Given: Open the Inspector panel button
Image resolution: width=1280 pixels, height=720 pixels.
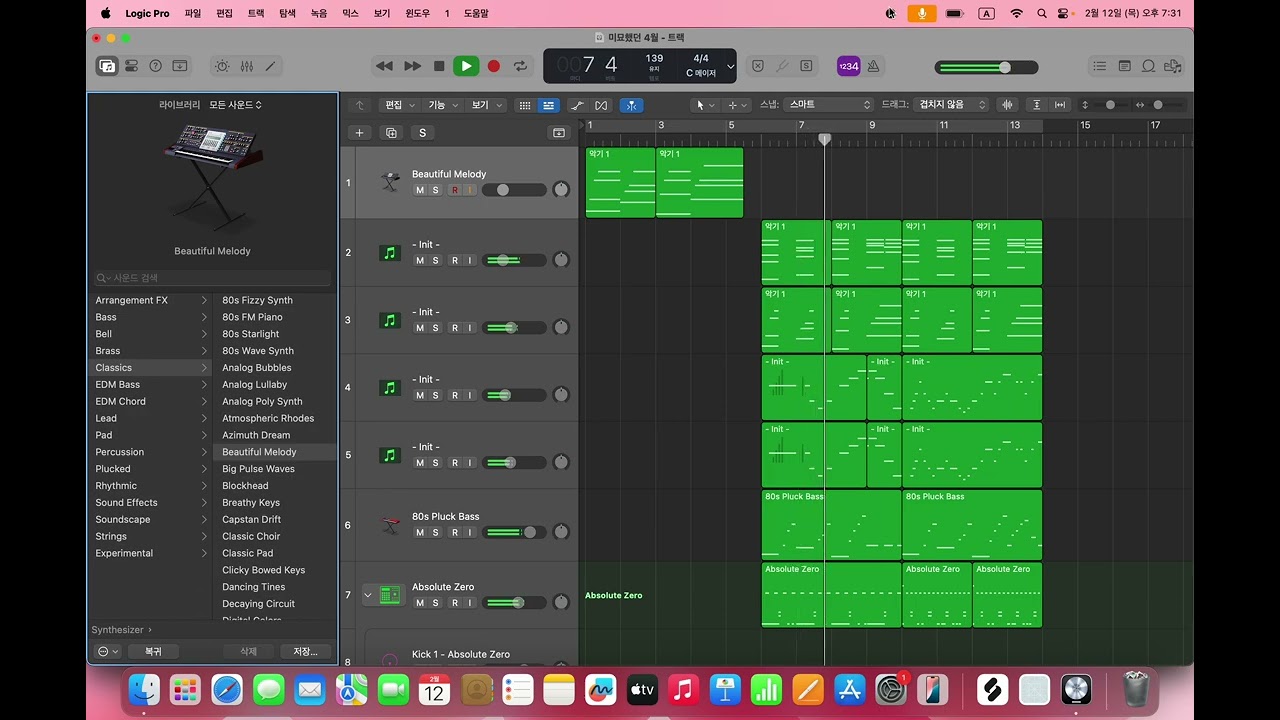Looking at the screenshot, I should (x=131, y=66).
